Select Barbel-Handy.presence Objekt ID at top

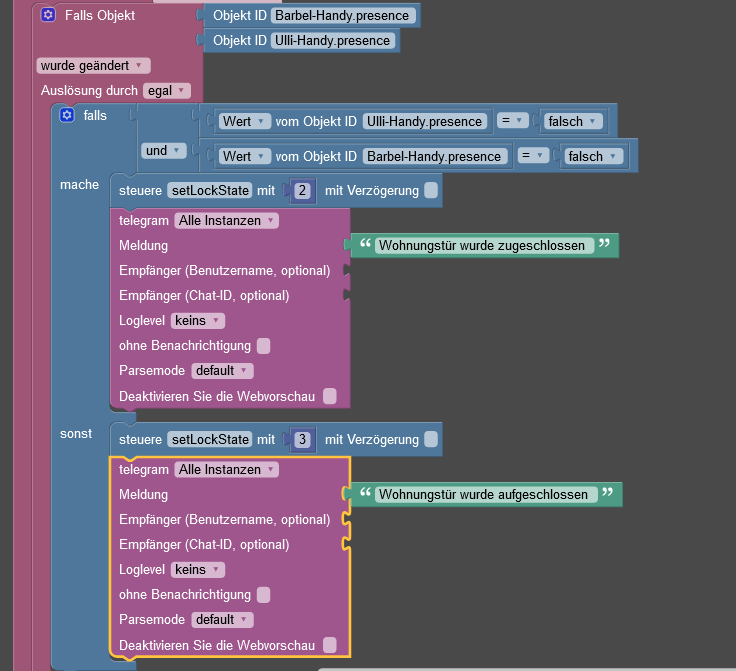click(x=342, y=15)
